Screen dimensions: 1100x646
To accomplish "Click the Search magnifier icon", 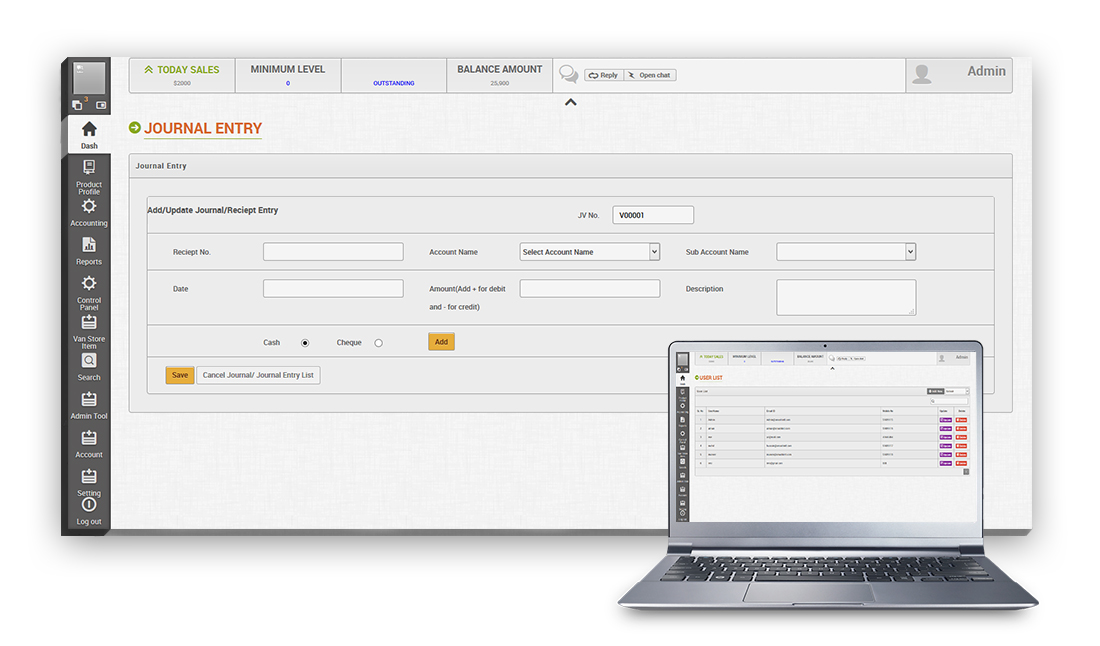I will pyautogui.click(x=89, y=361).
